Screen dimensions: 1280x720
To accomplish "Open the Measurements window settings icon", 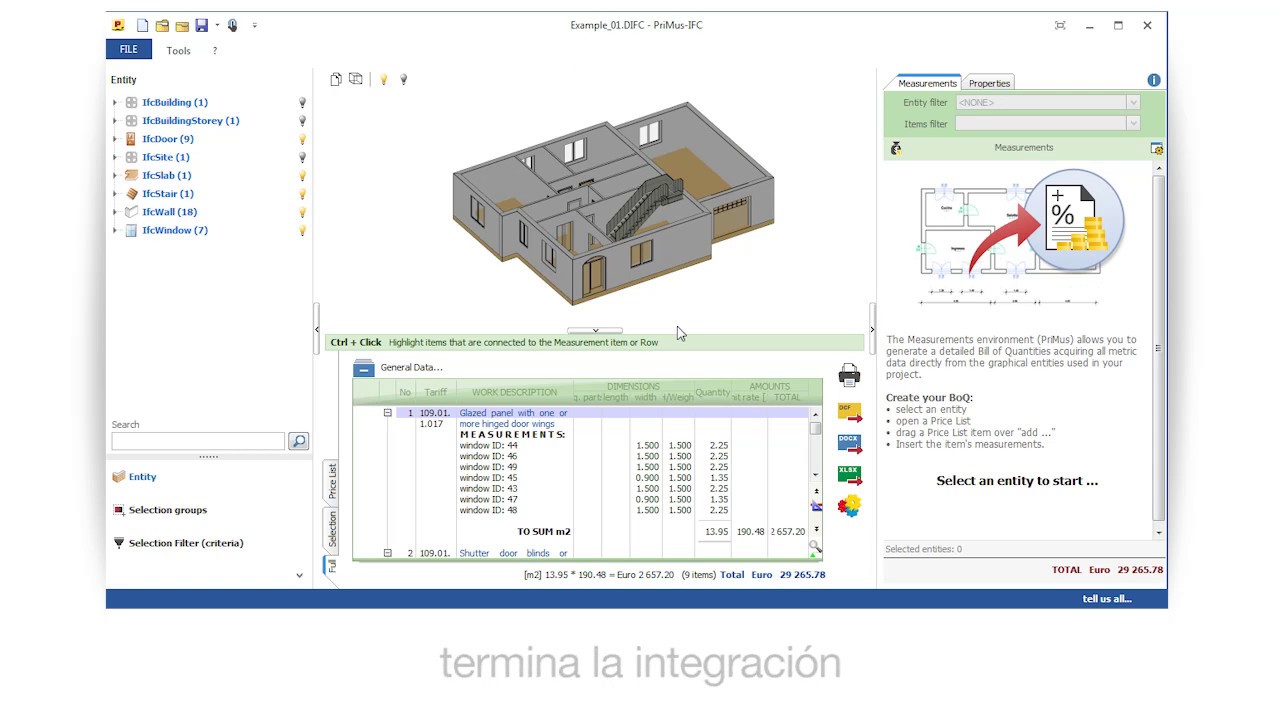I will 1157,148.
